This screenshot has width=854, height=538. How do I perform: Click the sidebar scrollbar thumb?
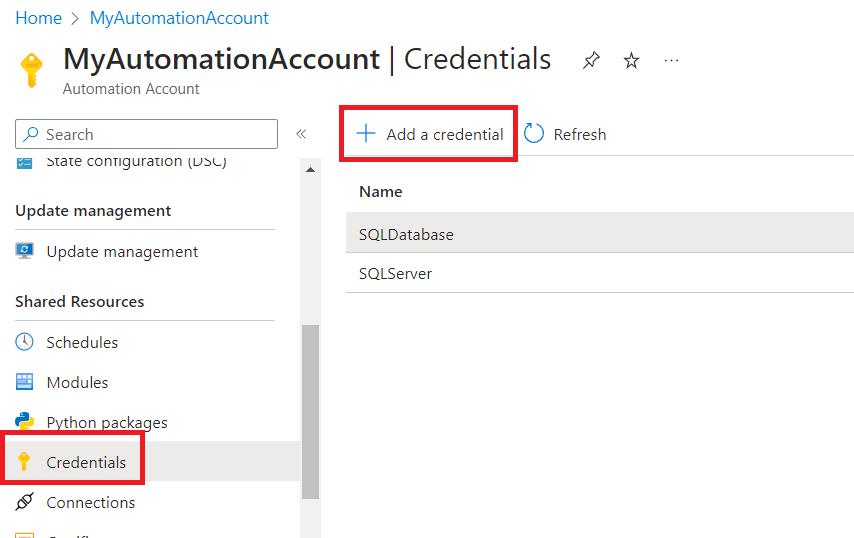(310, 412)
